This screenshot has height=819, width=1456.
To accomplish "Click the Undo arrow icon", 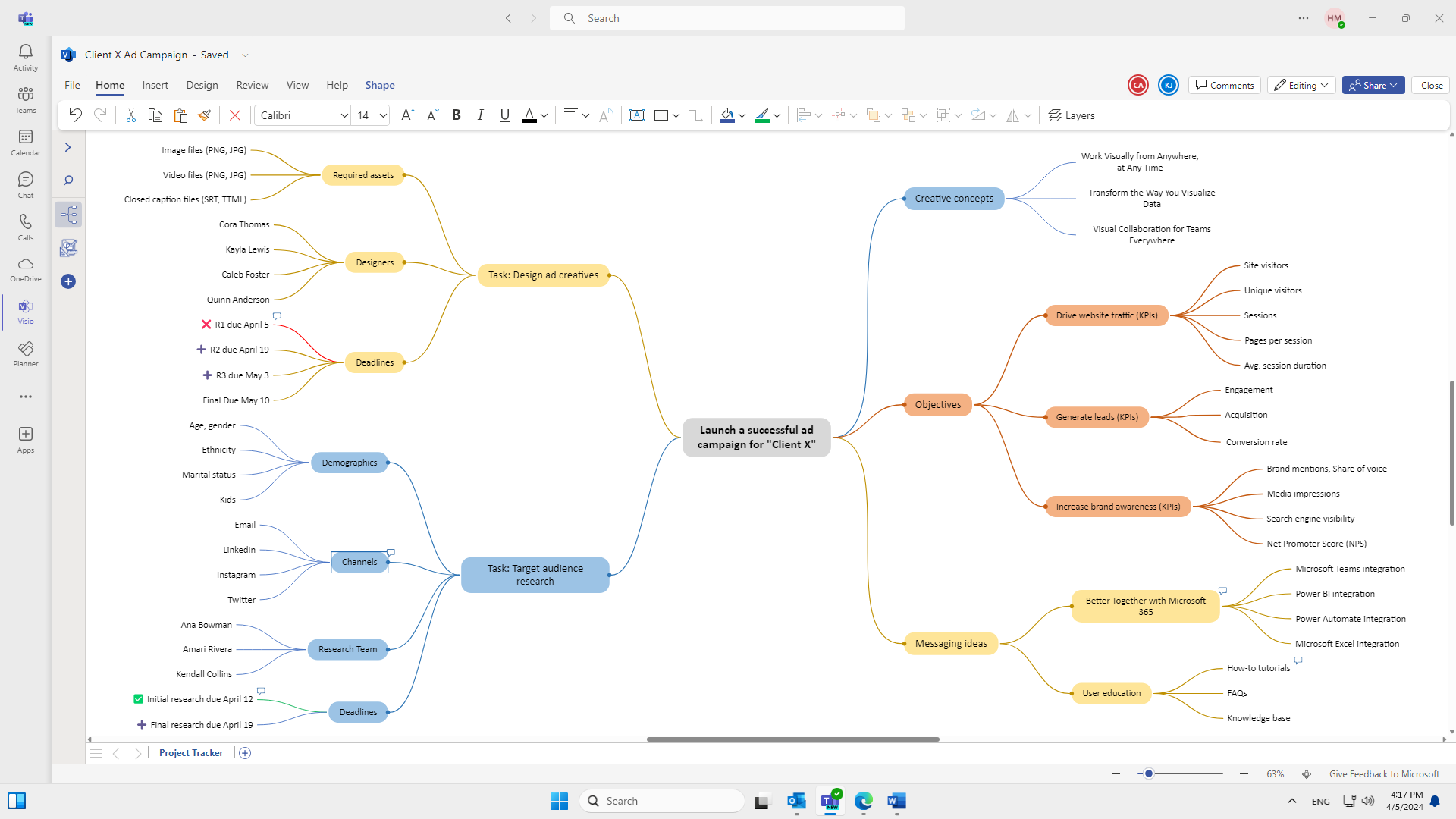I will coord(75,115).
